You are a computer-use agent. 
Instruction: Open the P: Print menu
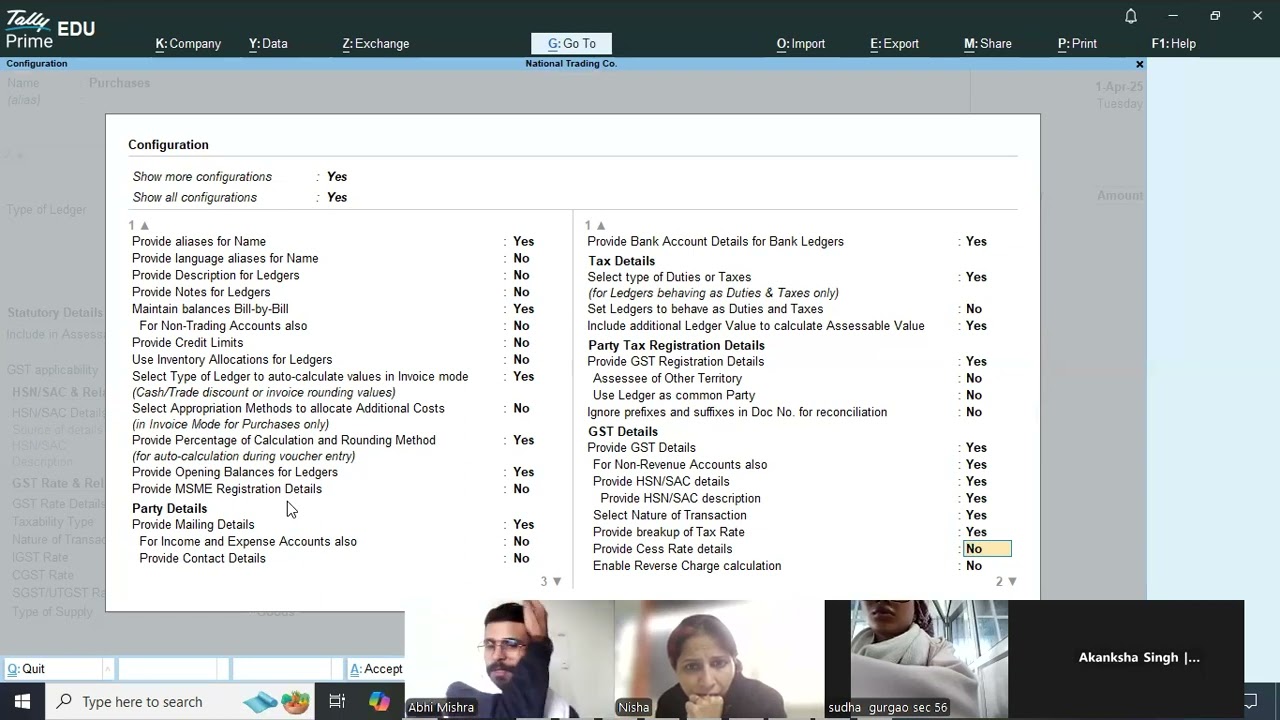[1077, 44]
